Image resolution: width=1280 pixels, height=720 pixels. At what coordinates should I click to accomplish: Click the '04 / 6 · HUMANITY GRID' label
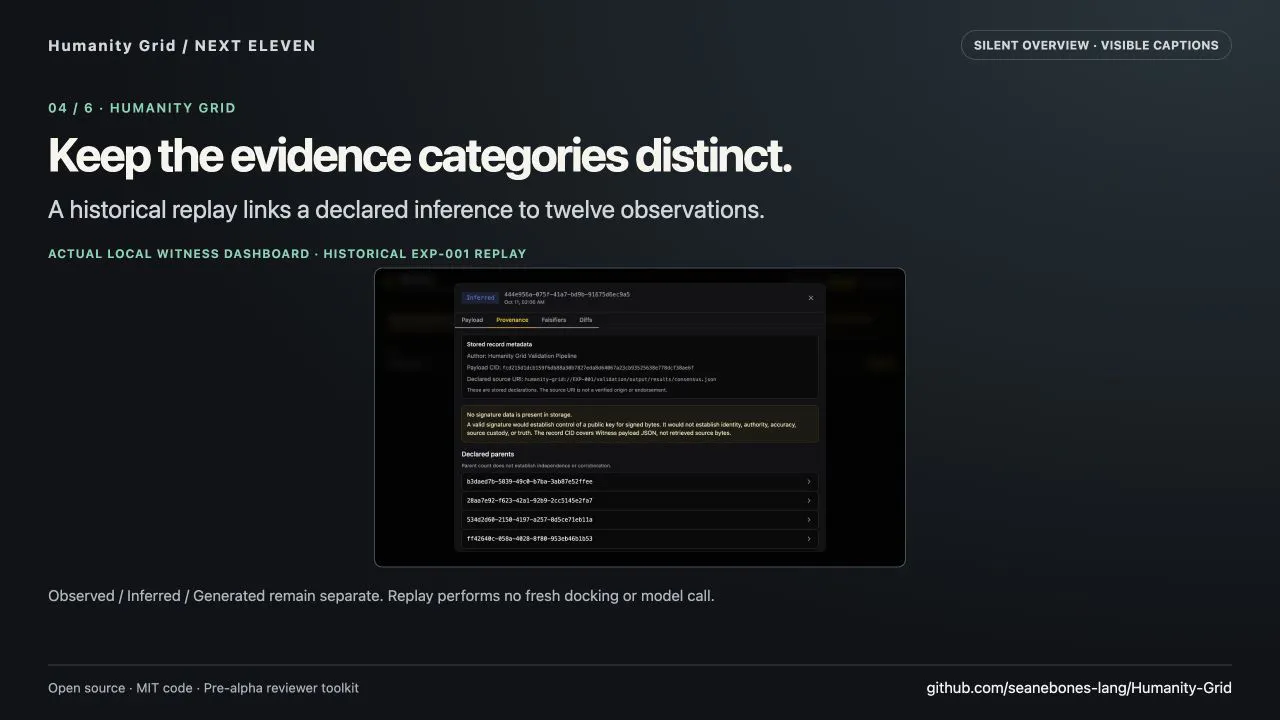pos(142,108)
